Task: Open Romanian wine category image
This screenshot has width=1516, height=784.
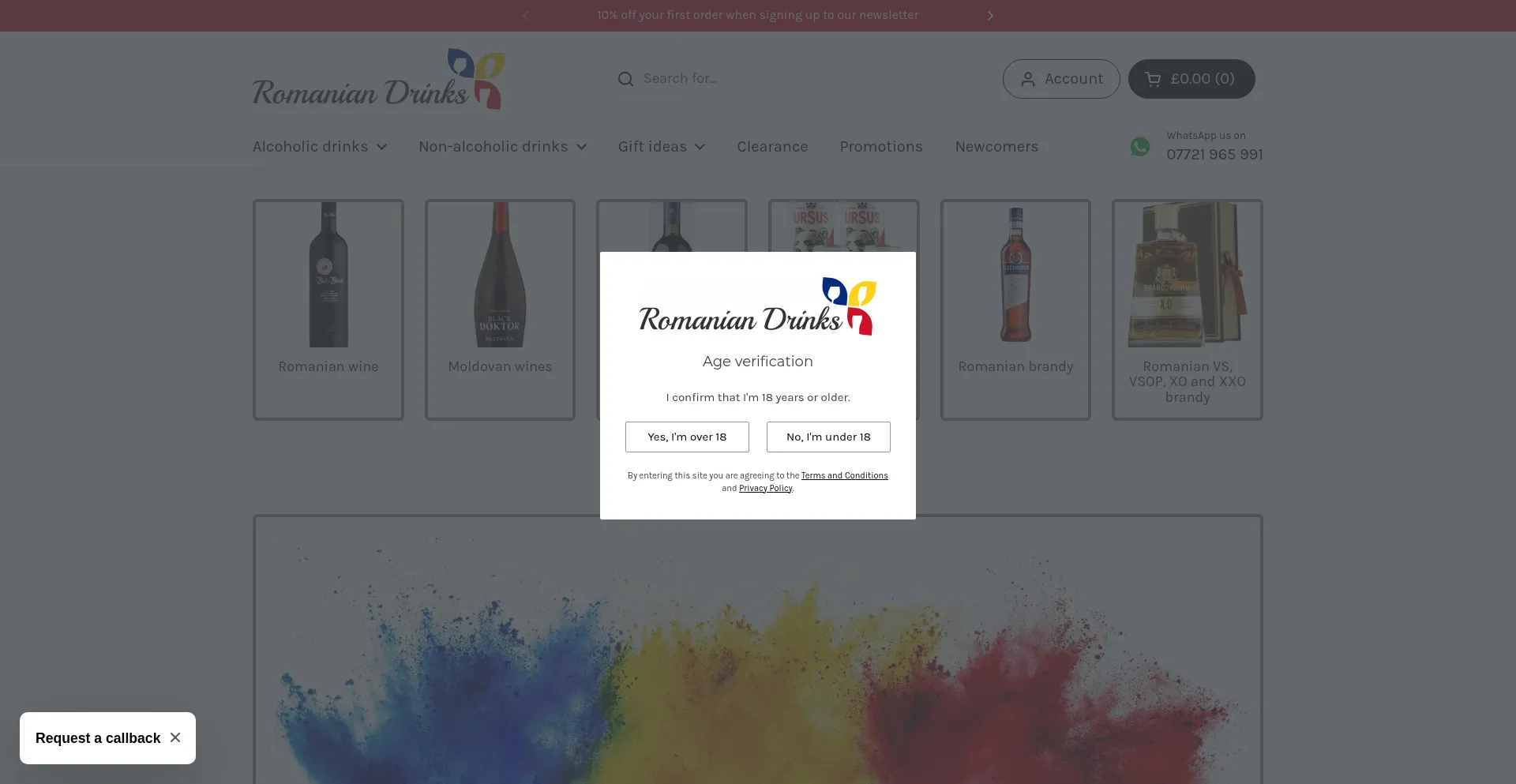Action: tap(328, 275)
